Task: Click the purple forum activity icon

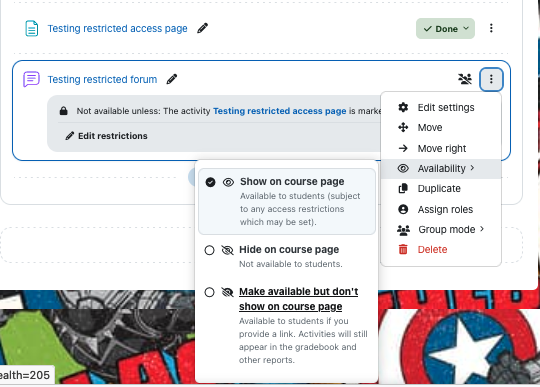Action: pos(31,79)
